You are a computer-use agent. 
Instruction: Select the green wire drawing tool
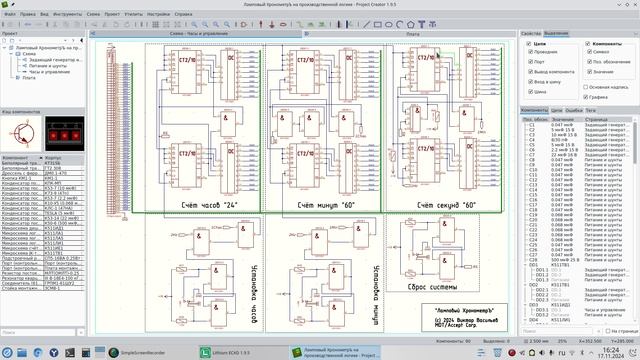[300, 24]
